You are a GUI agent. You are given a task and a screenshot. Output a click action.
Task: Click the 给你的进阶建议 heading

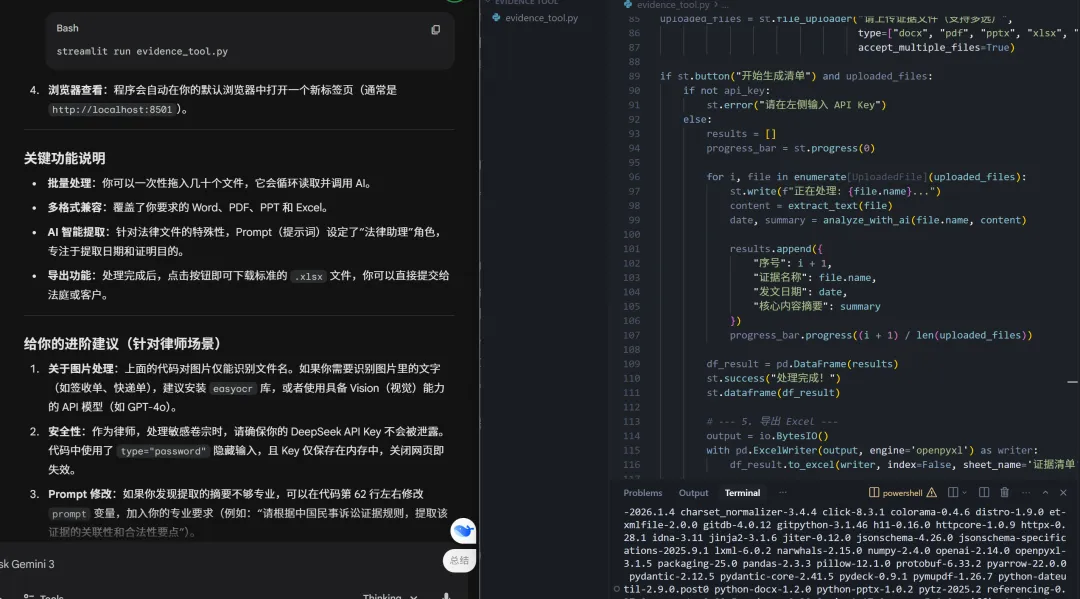point(123,344)
